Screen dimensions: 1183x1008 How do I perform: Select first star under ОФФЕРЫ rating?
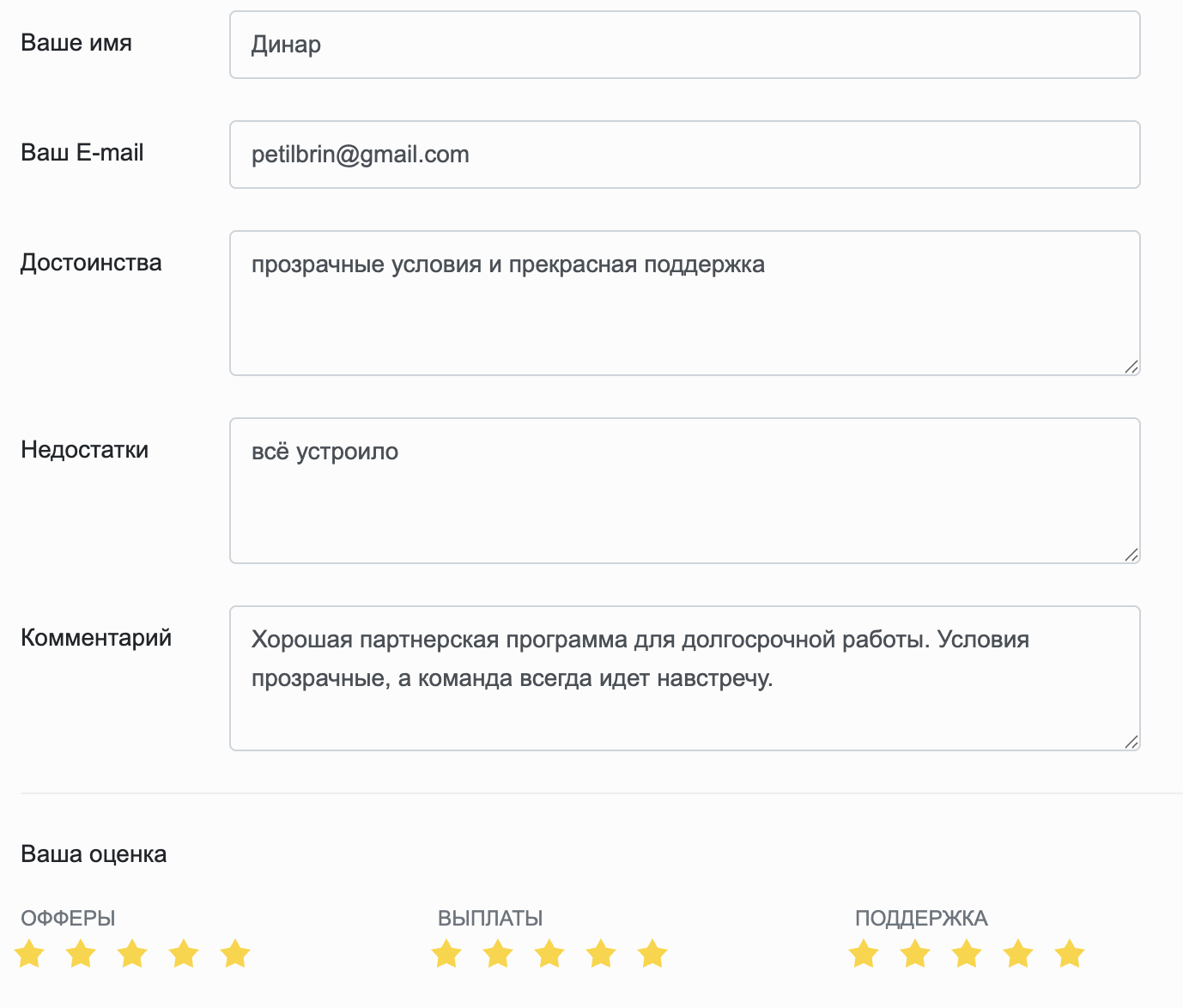click(x=29, y=953)
